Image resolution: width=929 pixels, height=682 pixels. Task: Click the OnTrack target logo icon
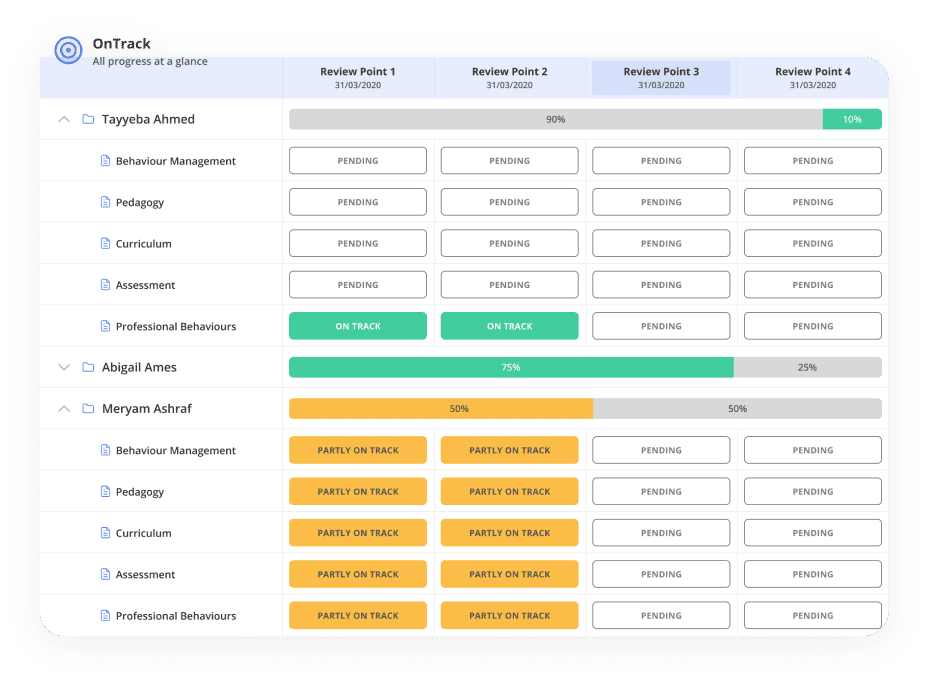click(x=69, y=50)
